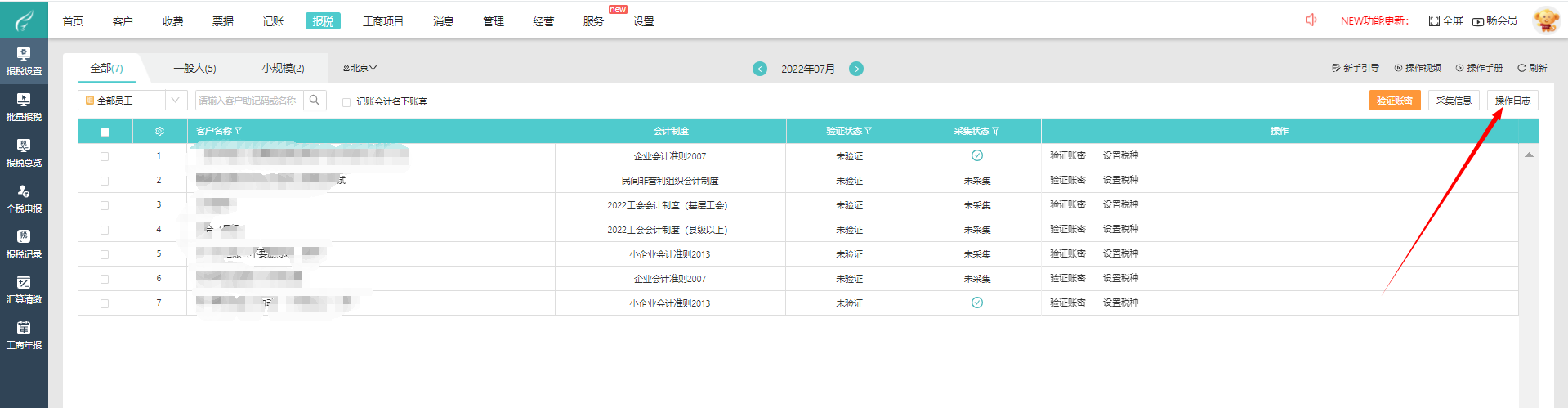Open the 验证状态 column filter
This screenshot has height=408, width=1568.
[868, 132]
